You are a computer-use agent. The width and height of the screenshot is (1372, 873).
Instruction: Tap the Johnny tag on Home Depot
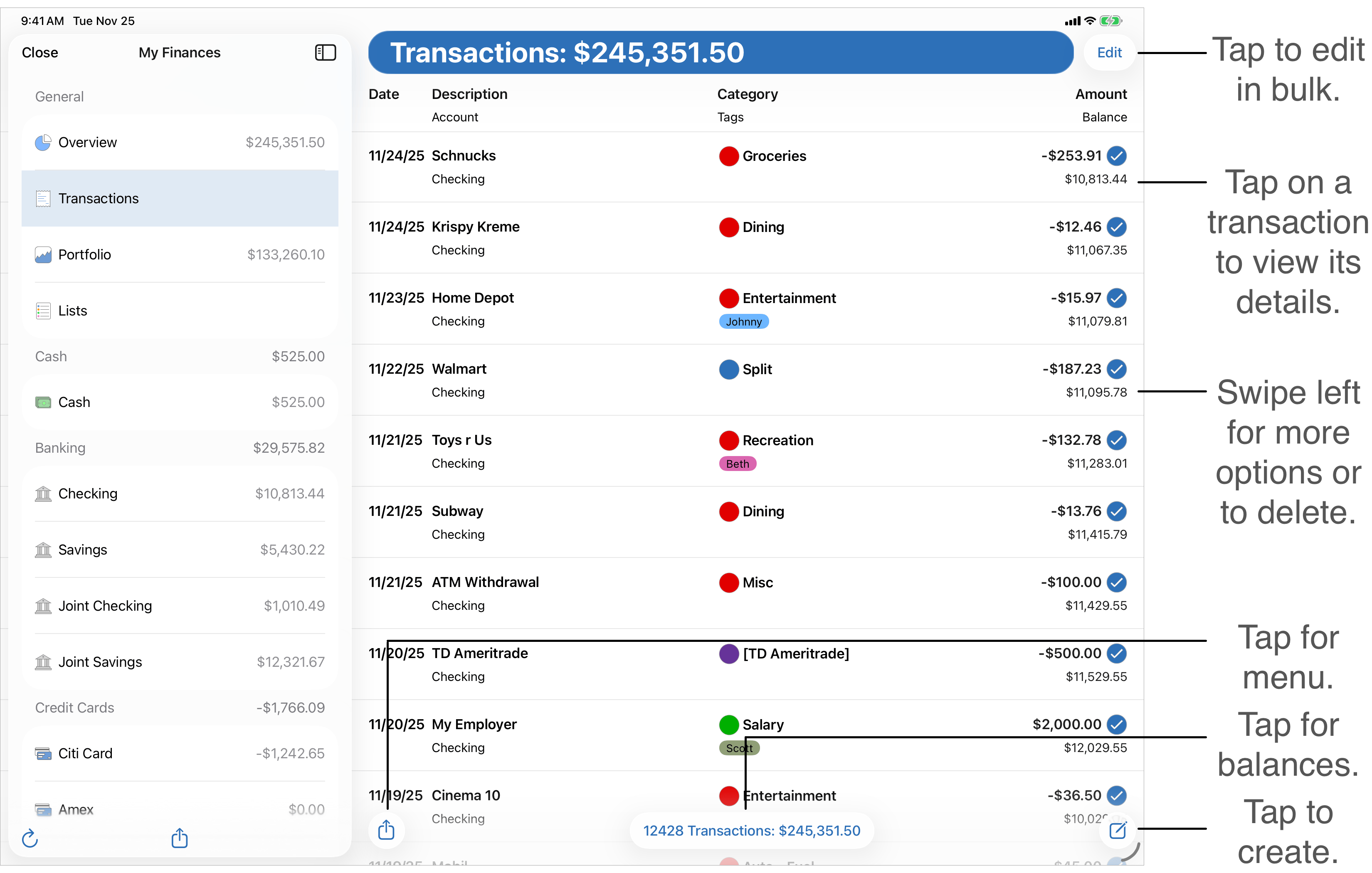point(743,321)
